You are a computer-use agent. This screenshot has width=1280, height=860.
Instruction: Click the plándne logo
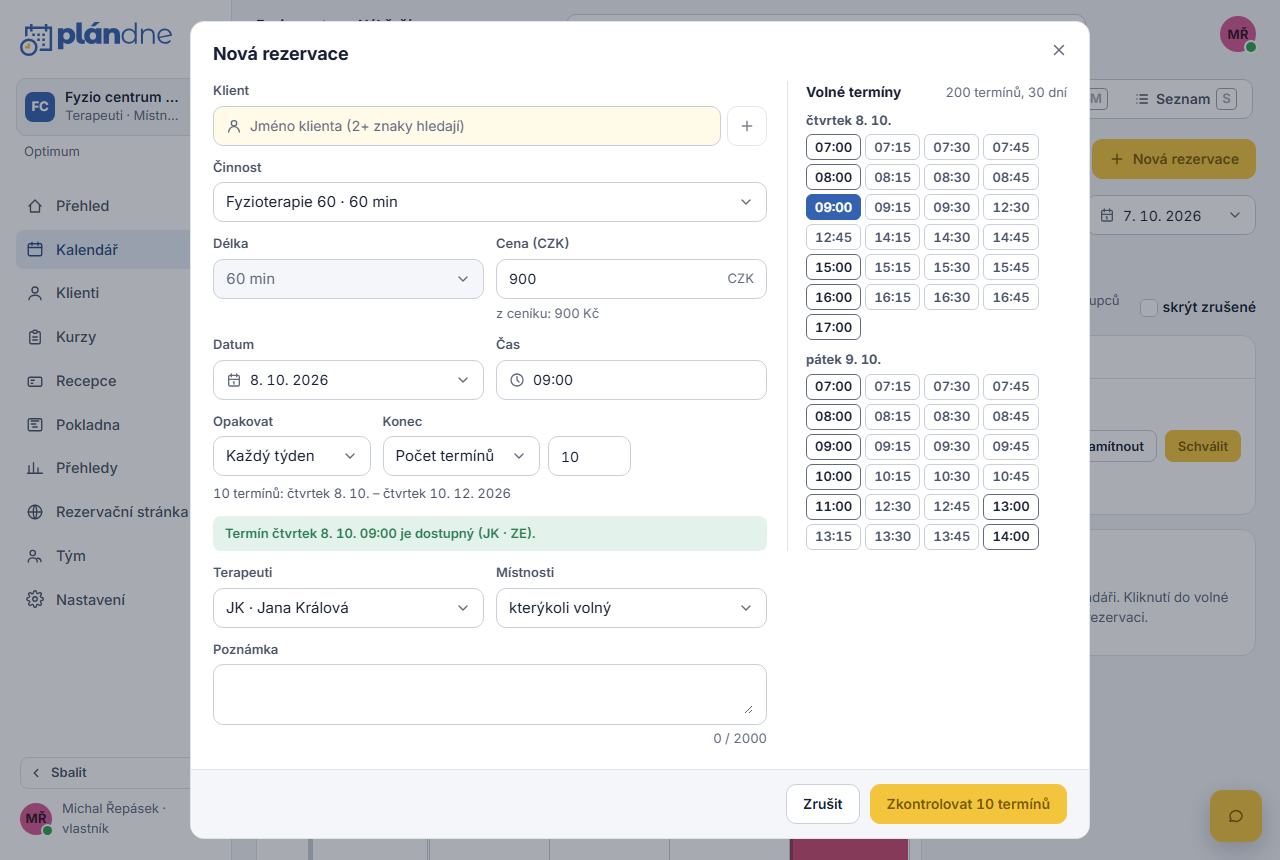pyautogui.click(x=96, y=37)
